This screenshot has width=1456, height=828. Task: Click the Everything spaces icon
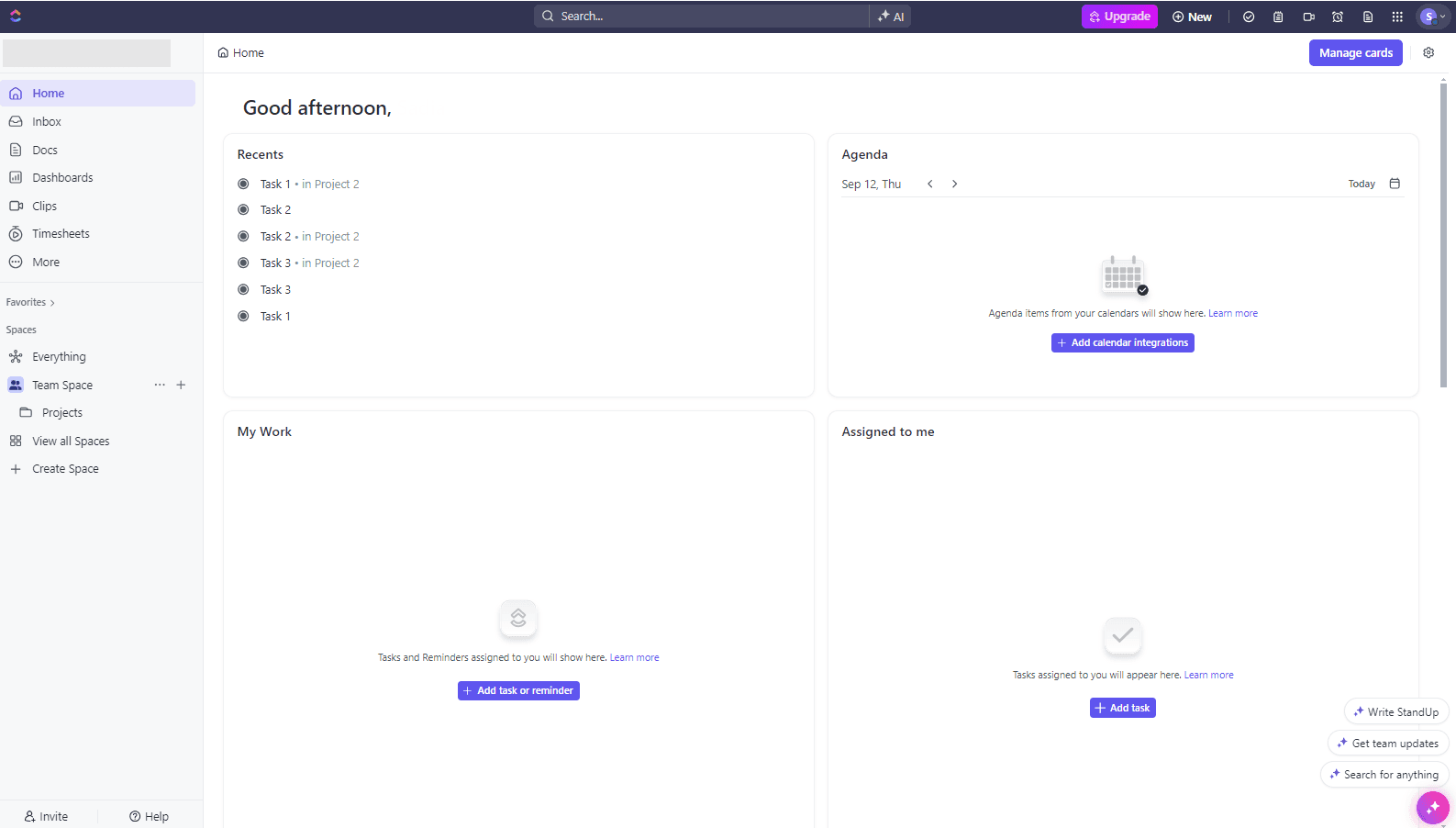coord(16,356)
